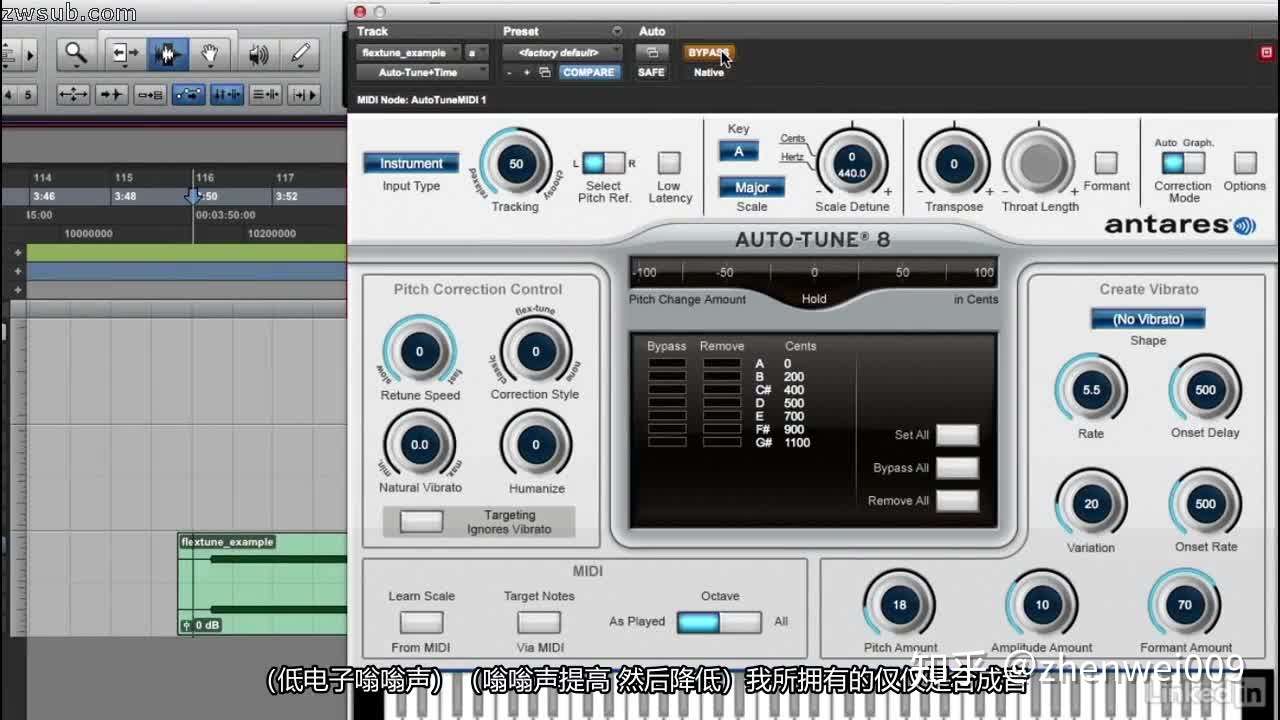Click Tracking knob set to 50
The image size is (1280, 720).
[x=516, y=164]
